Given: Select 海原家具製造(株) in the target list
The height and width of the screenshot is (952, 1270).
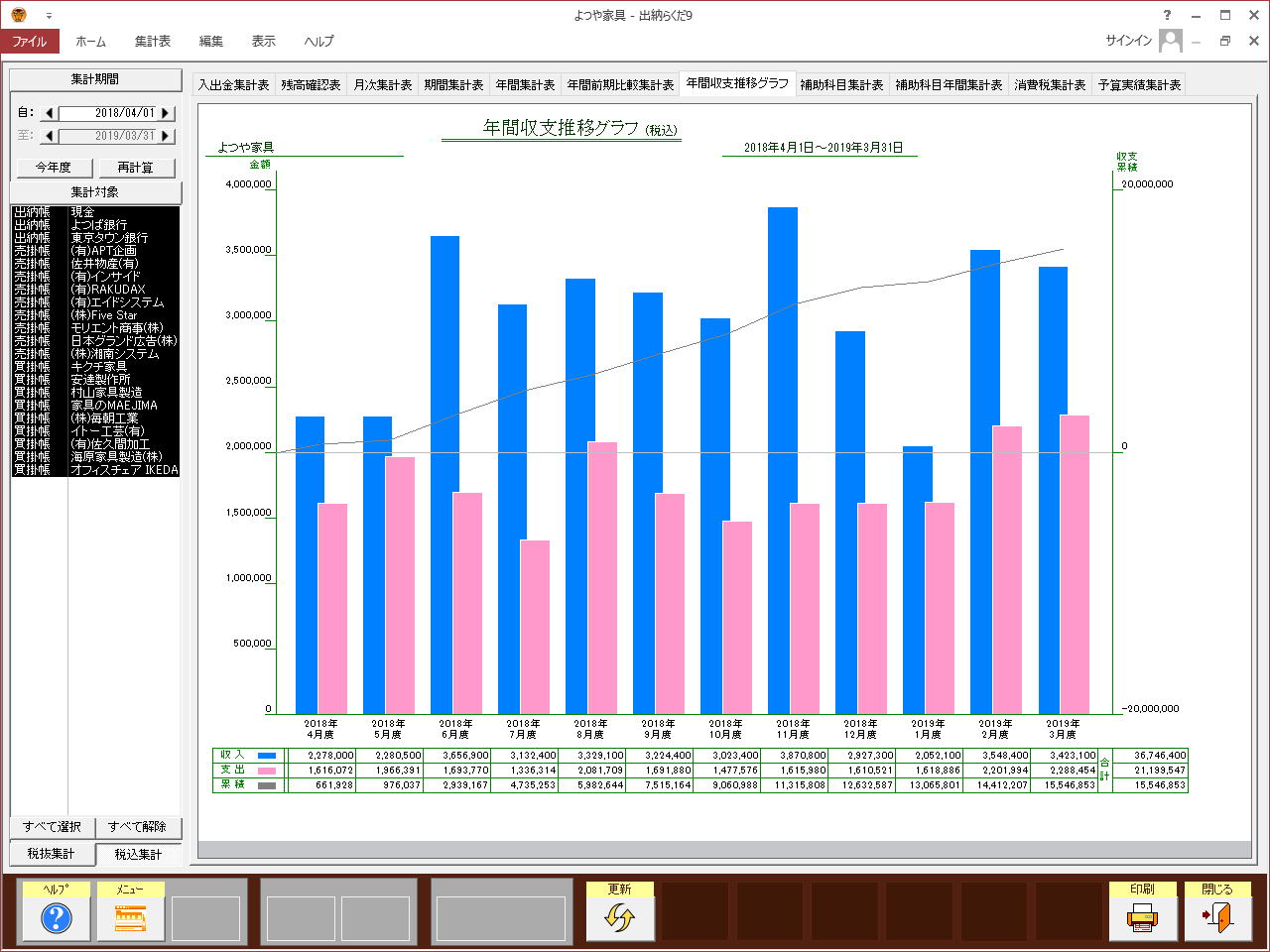Looking at the screenshot, I should click(95, 457).
